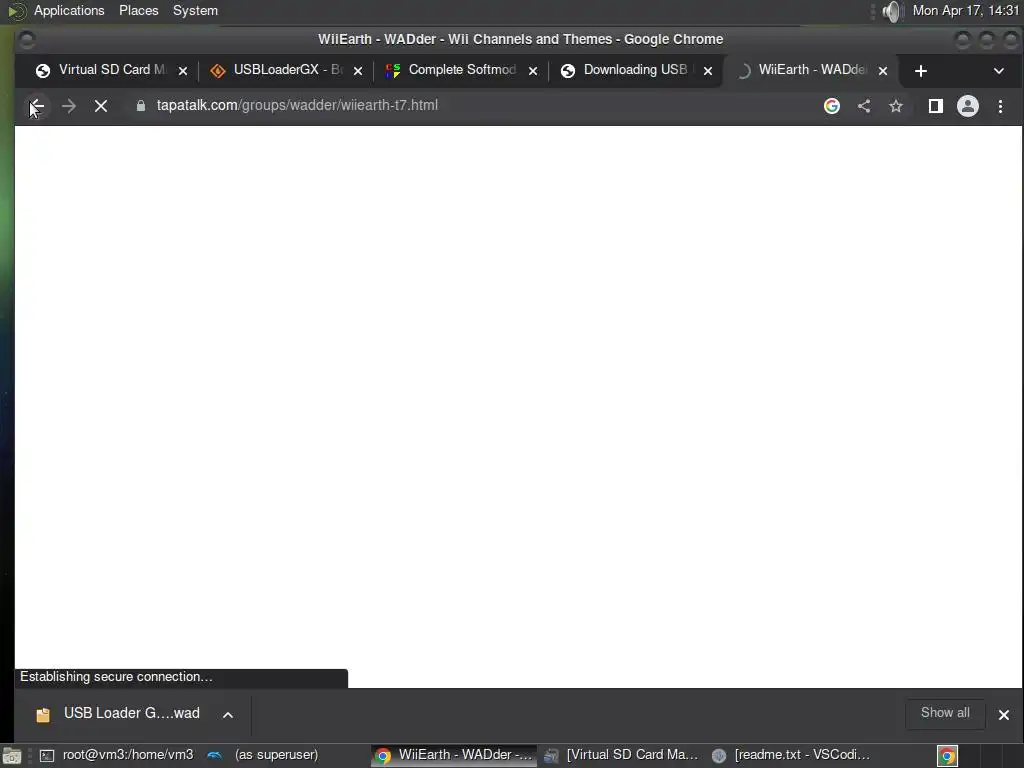Open Chrome three-dot menu
The height and width of the screenshot is (768, 1024).
coord(1000,106)
